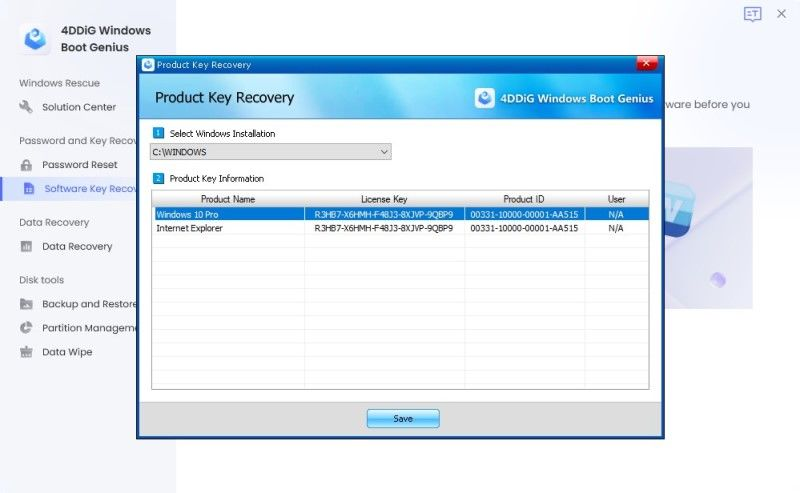
Task: Open Data Wipe in sidebar
Action: [67, 352]
